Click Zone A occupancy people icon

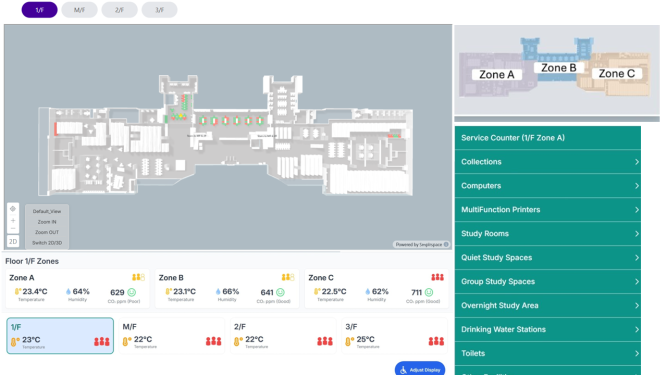tap(138, 277)
